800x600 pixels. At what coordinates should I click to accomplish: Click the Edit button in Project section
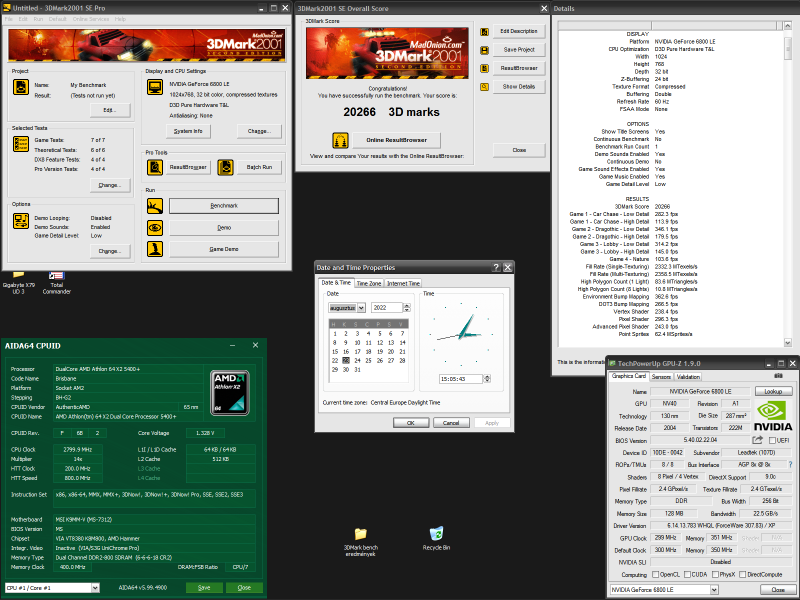[110, 110]
